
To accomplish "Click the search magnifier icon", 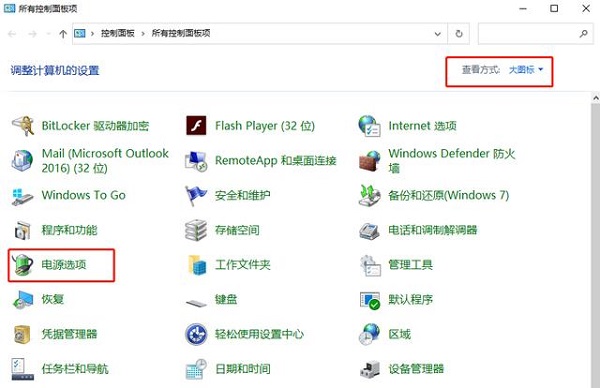I will [x=584, y=34].
